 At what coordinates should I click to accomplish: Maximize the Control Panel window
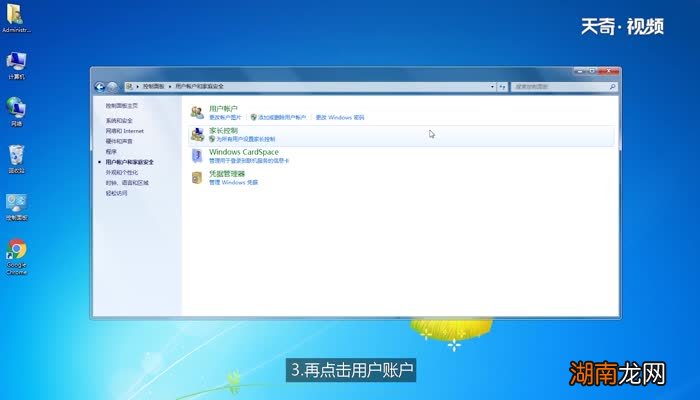[592, 71]
